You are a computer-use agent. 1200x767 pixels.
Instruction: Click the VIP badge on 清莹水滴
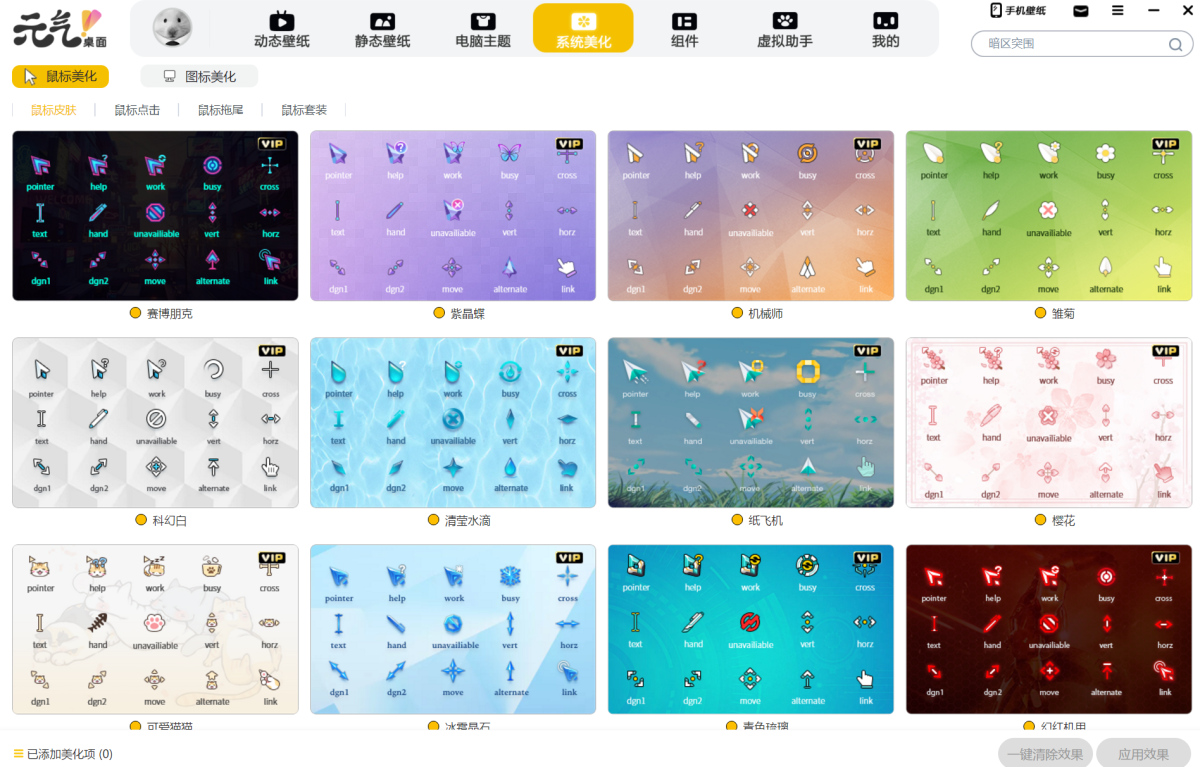tap(569, 351)
